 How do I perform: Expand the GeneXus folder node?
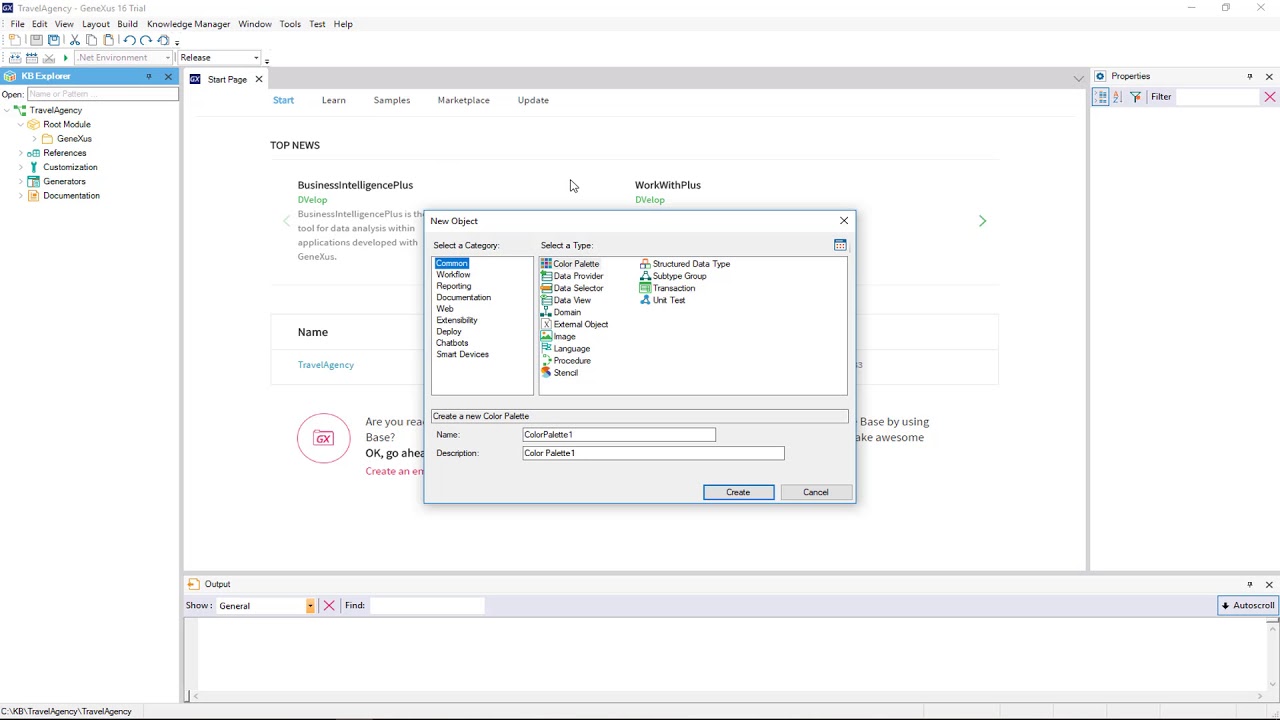click(35, 139)
